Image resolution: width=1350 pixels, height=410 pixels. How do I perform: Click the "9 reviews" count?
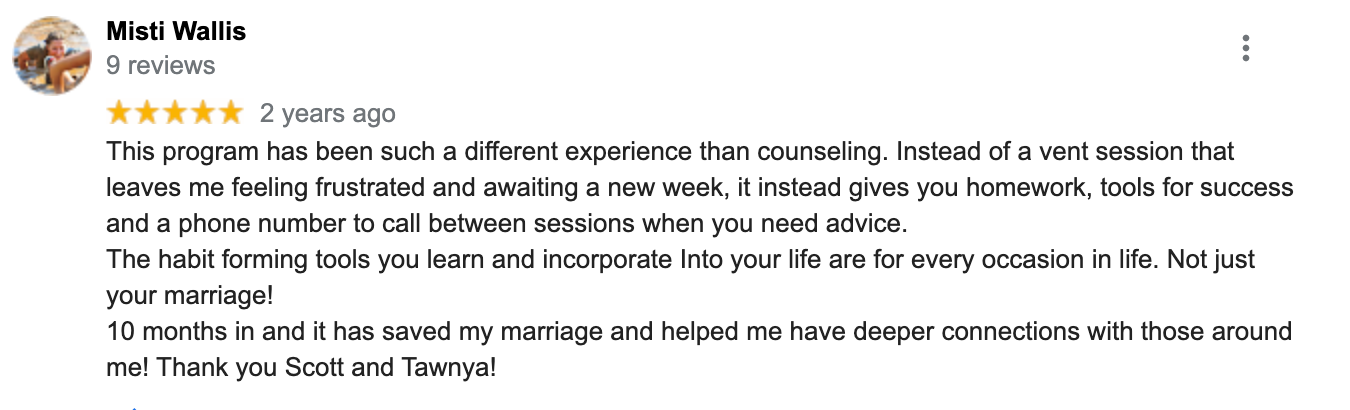[x=160, y=66]
